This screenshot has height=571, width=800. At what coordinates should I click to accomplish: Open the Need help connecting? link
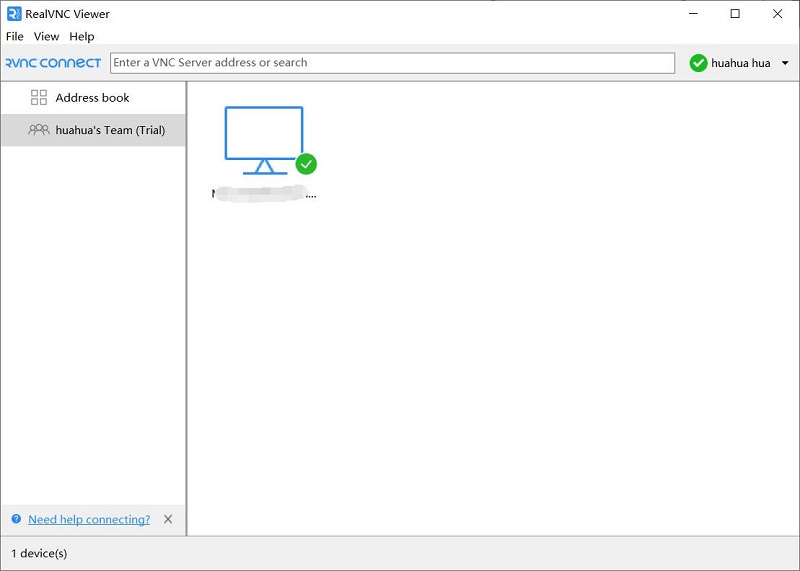coord(89,519)
